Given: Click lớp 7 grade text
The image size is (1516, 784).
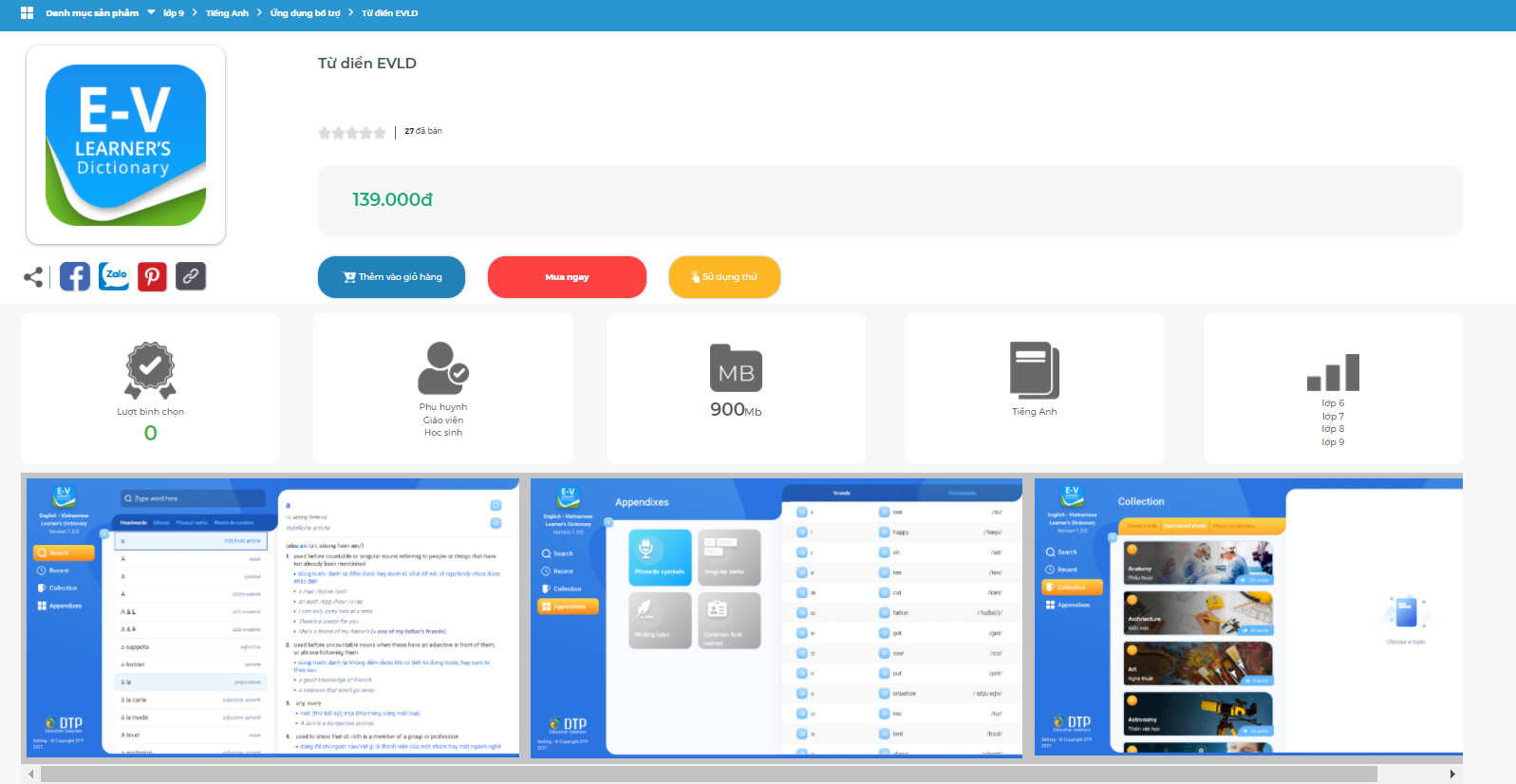Looking at the screenshot, I should pyautogui.click(x=1333, y=417).
